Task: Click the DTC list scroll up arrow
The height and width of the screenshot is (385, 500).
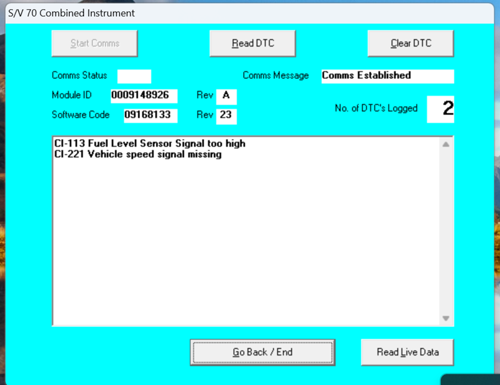Action: tap(446, 145)
